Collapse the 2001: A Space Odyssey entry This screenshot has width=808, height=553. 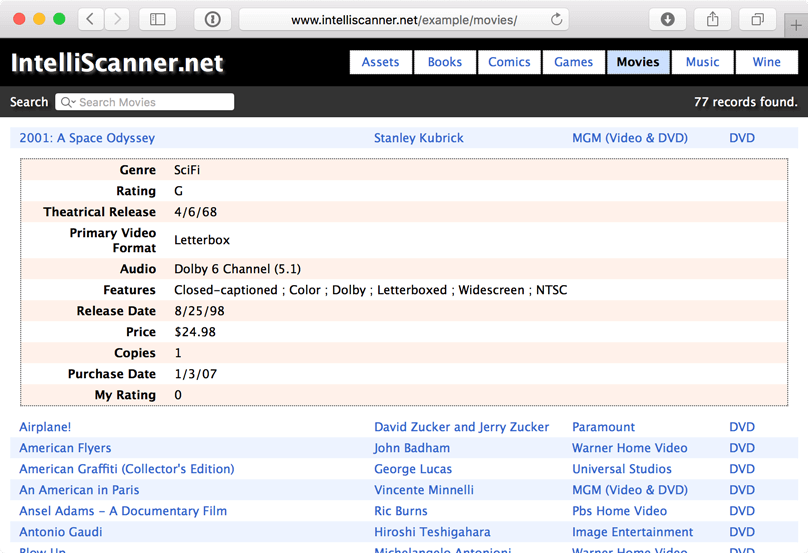point(87,138)
